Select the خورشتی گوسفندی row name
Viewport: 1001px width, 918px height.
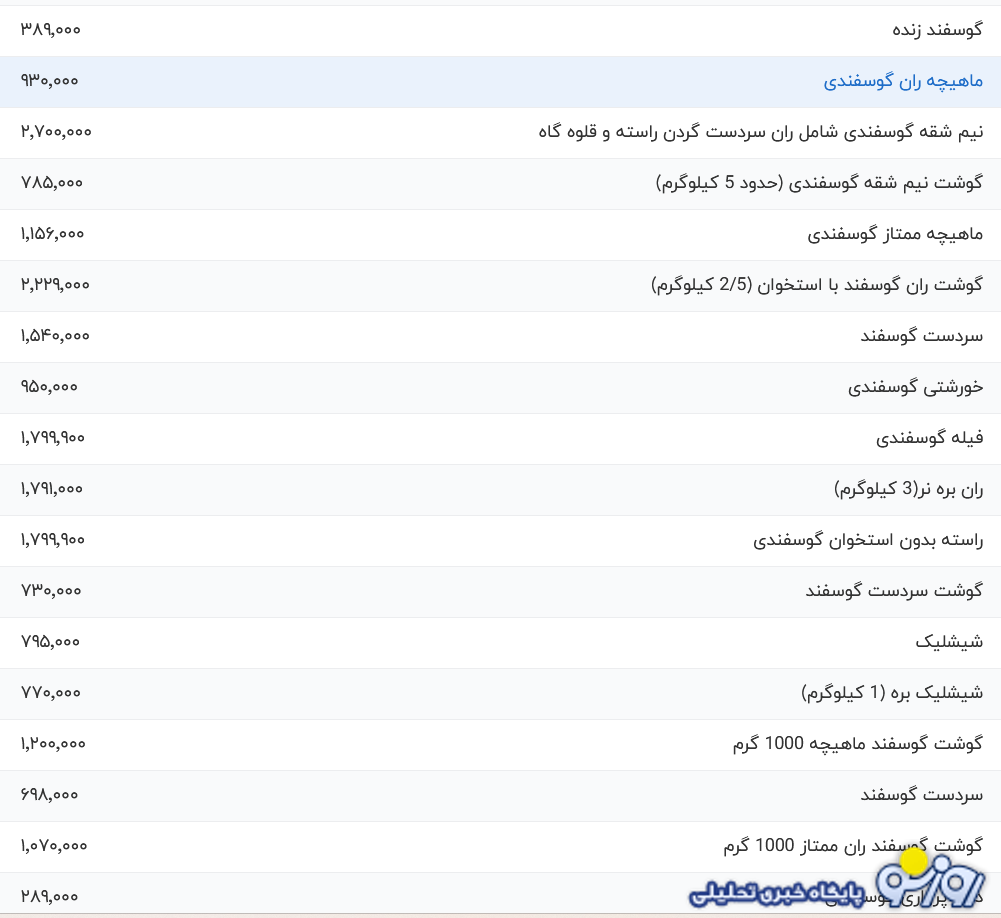915,387
